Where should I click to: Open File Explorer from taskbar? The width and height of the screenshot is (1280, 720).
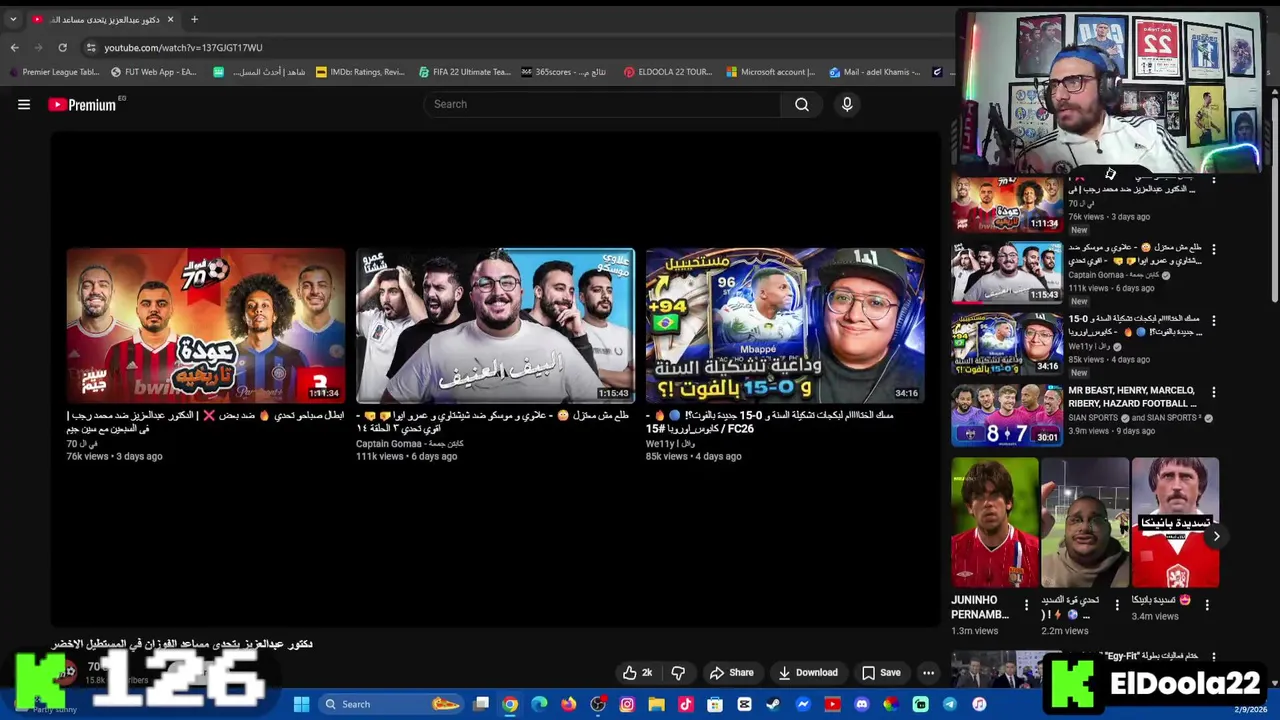pyautogui.click(x=656, y=704)
